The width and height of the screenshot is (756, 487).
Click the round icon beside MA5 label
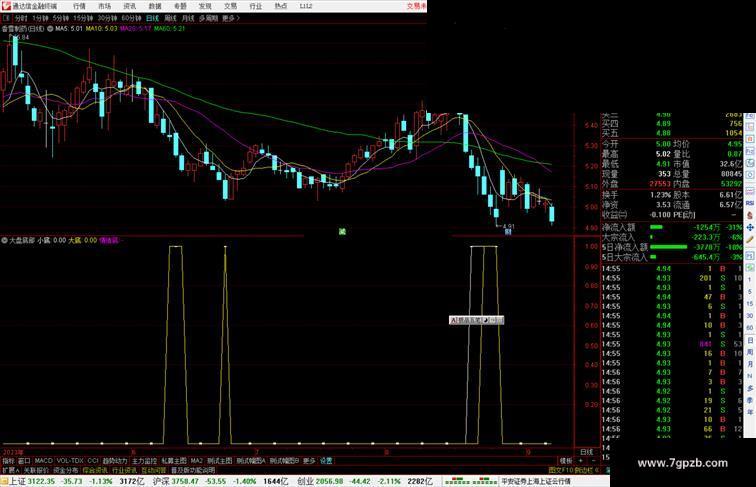(x=50, y=29)
